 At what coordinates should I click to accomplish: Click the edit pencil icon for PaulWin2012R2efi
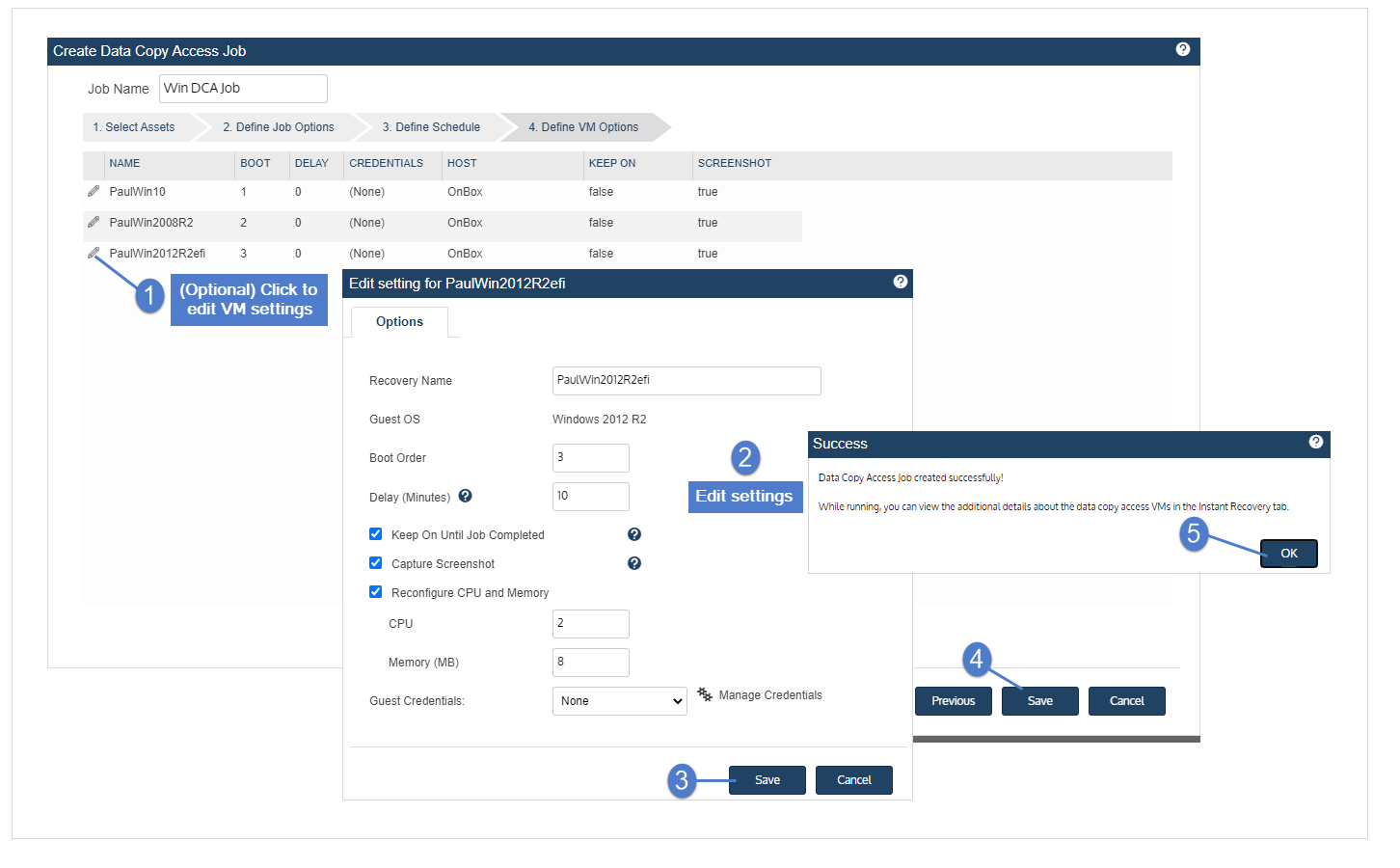pyautogui.click(x=94, y=253)
